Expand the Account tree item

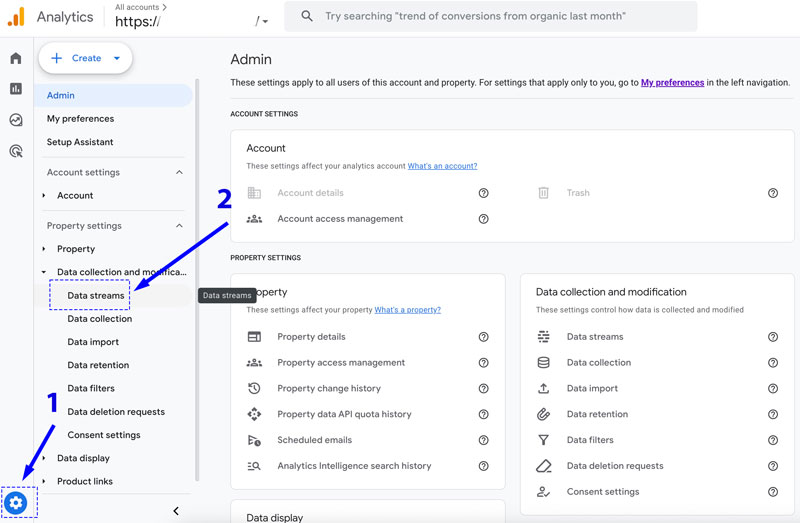tap(44, 195)
